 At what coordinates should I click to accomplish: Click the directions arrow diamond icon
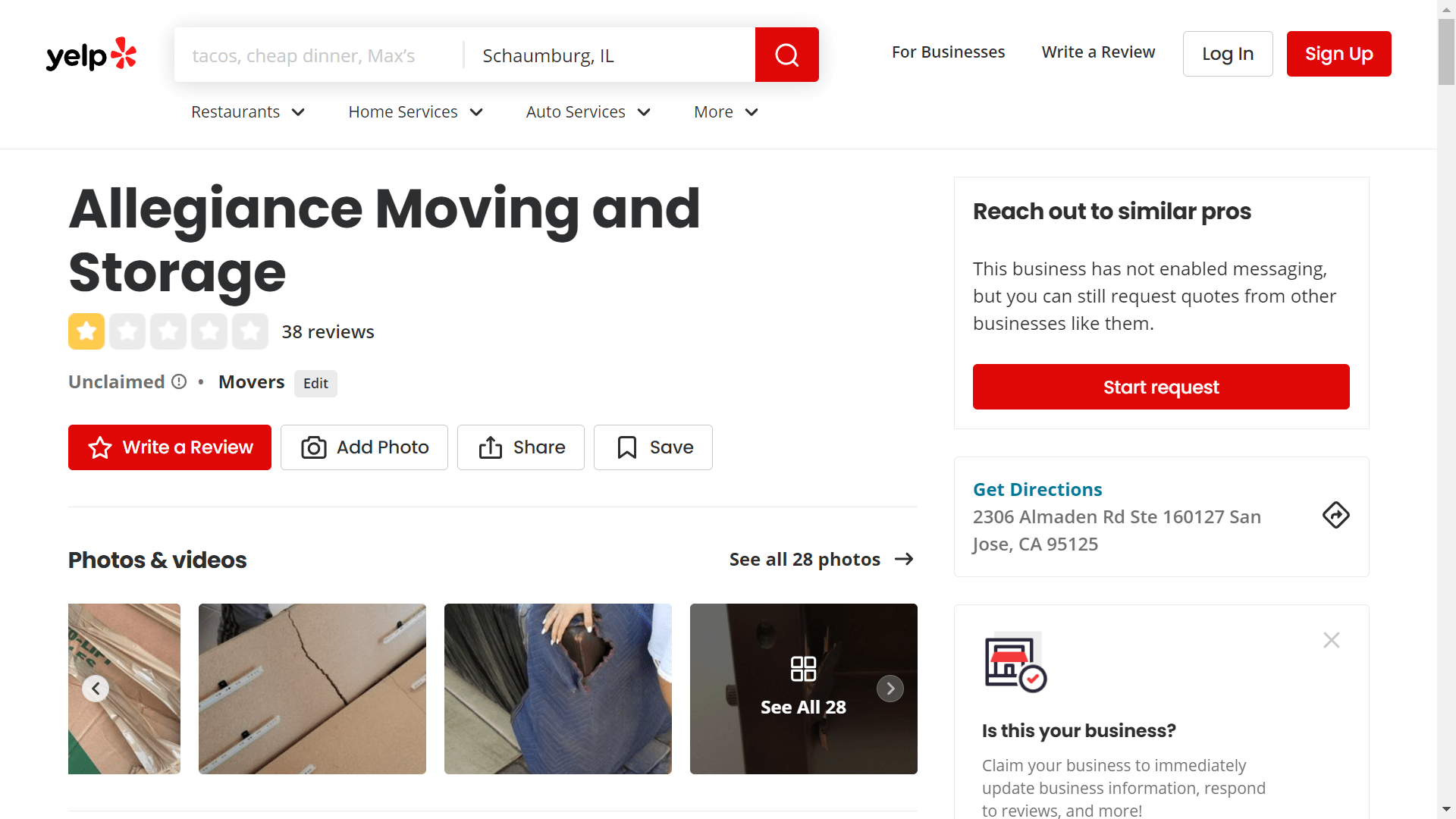[x=1335, y=516]
